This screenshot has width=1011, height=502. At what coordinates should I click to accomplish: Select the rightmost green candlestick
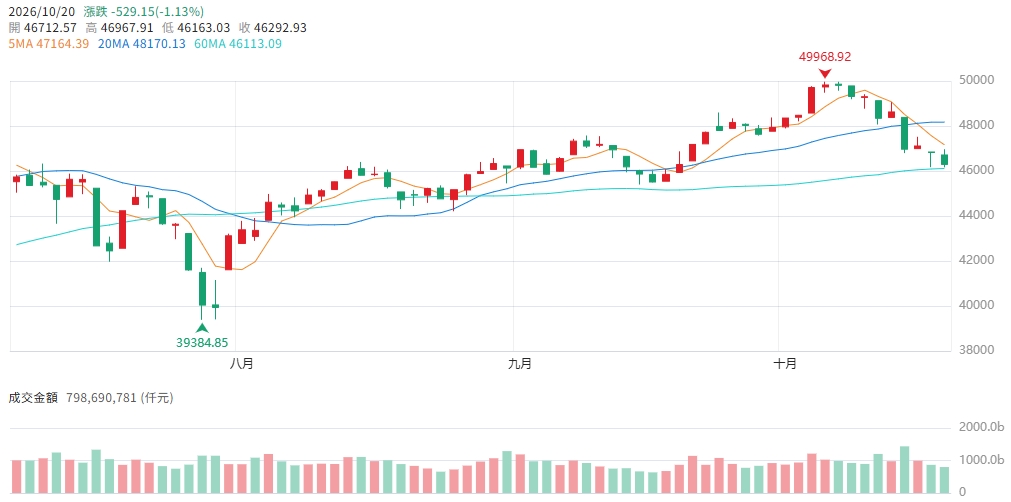point(945,159)
